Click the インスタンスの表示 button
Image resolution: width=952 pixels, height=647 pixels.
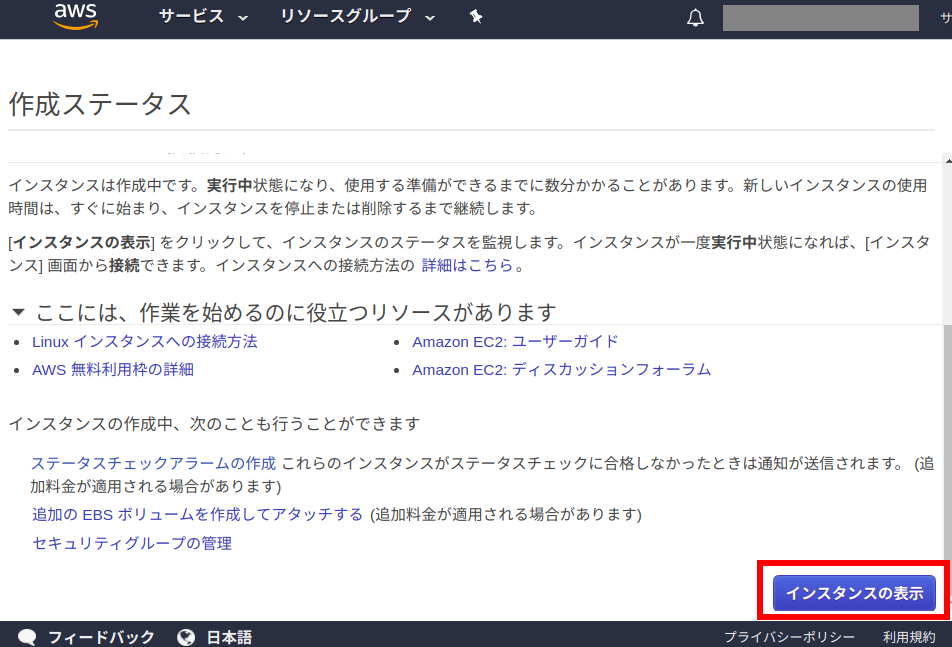854,593
